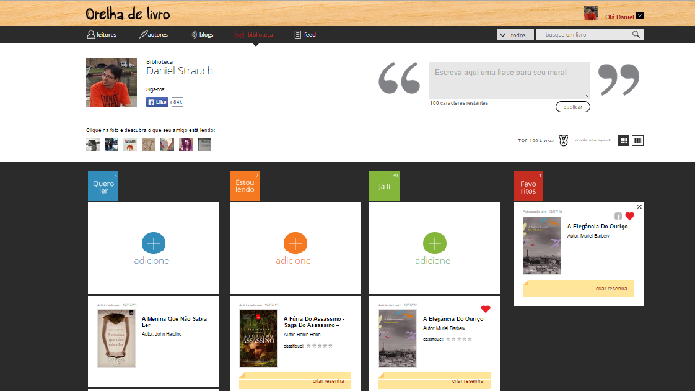The width and height of the screenshot is (695, 391).
Task: Select the orange Estou lendo tab
Action: tap(245, 186)
